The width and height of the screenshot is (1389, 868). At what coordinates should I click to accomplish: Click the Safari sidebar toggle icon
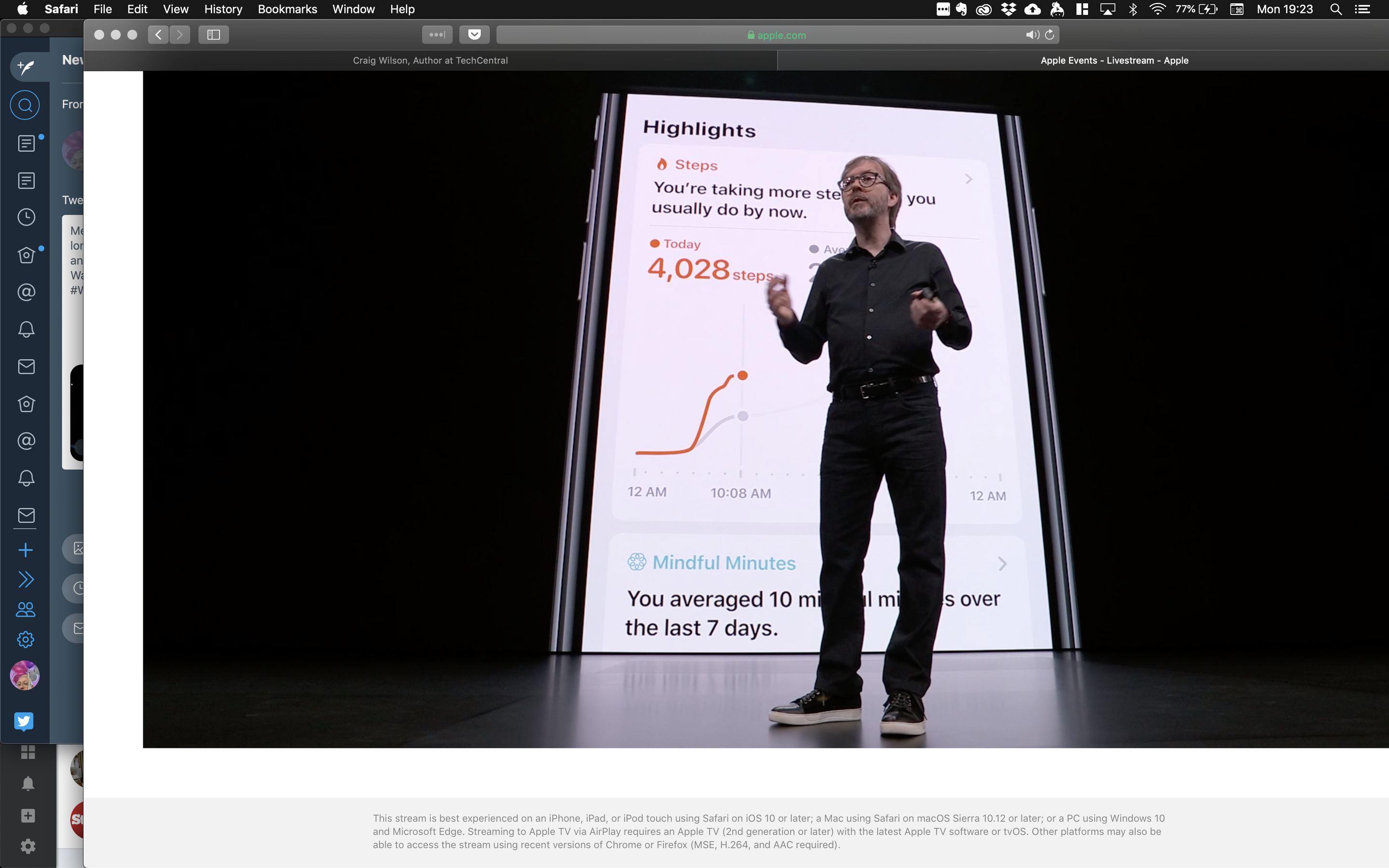214,35
